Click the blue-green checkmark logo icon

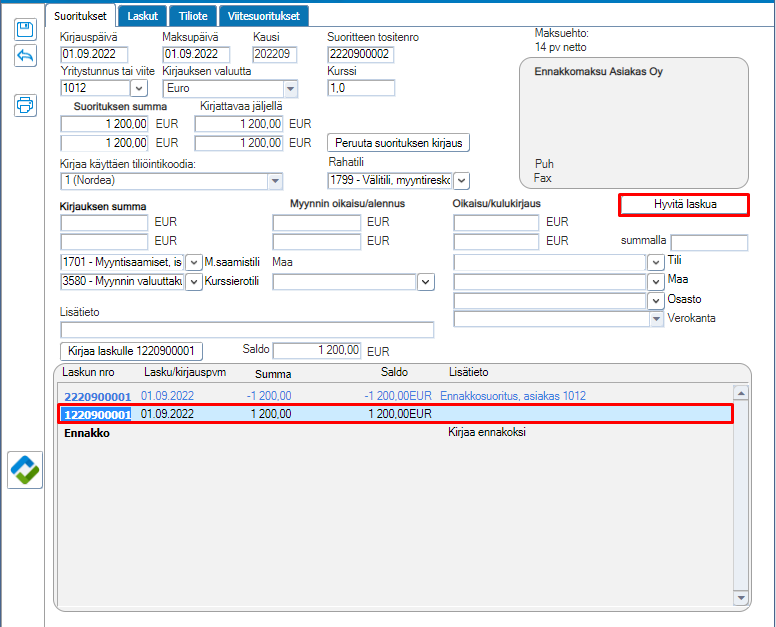tap(25, 470)
